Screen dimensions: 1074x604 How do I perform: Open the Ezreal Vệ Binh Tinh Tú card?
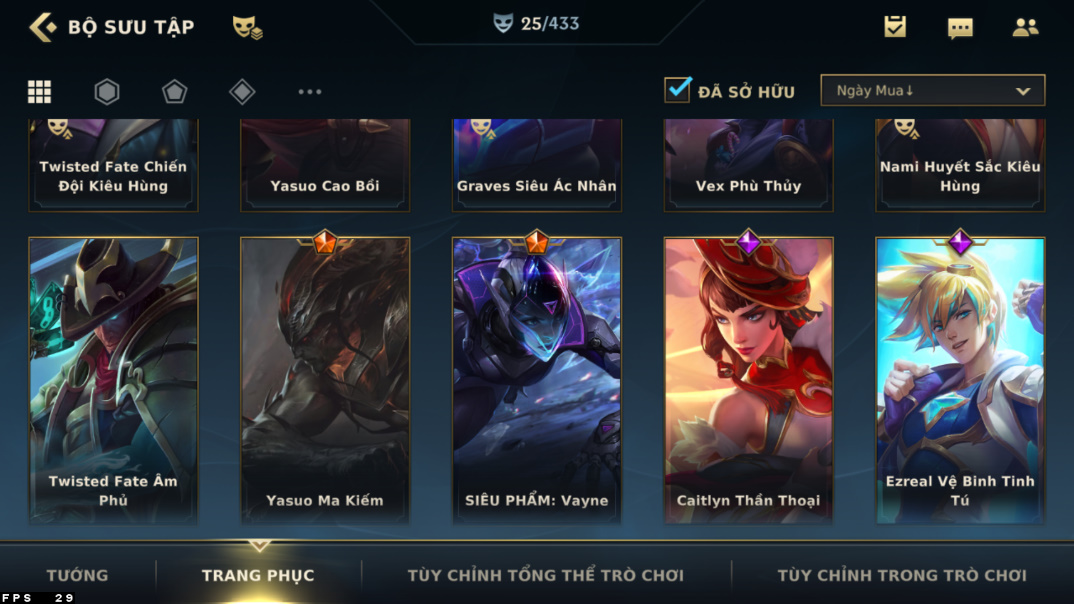pos(960,380)
